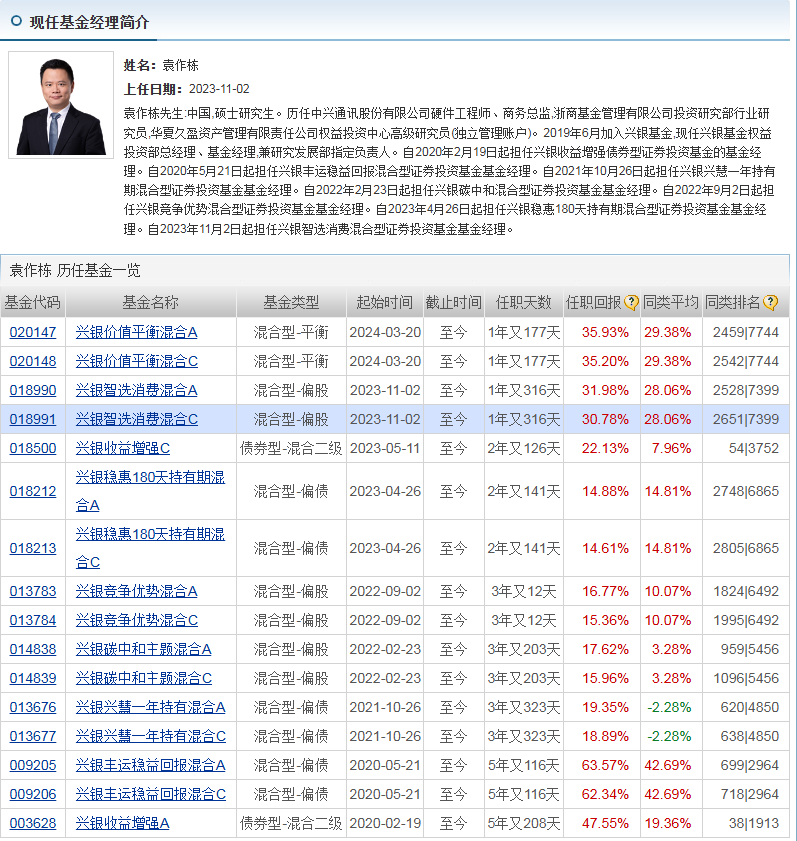The image size is (797, 841).
Task: Click the start date 2020-02-19 cell
Action: pyautogui.click(x=385, y=823)
